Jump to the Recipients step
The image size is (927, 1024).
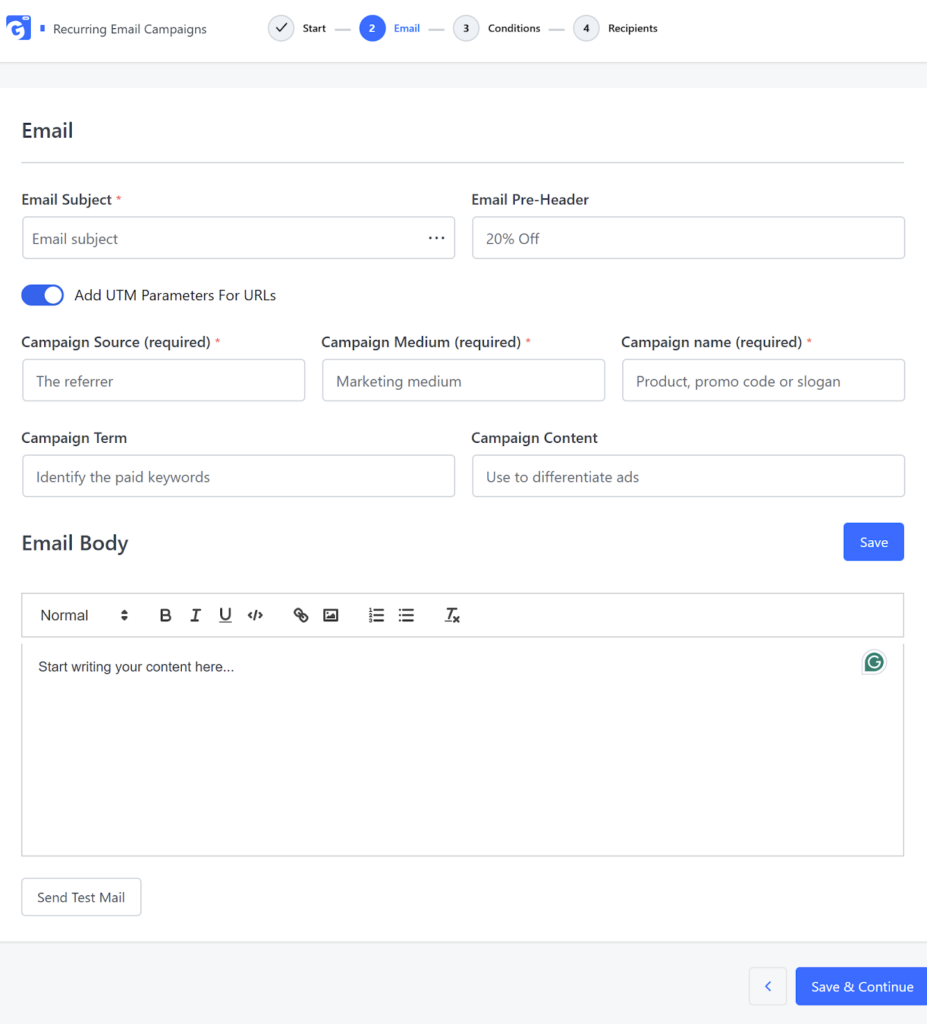(x=632, y=28)
